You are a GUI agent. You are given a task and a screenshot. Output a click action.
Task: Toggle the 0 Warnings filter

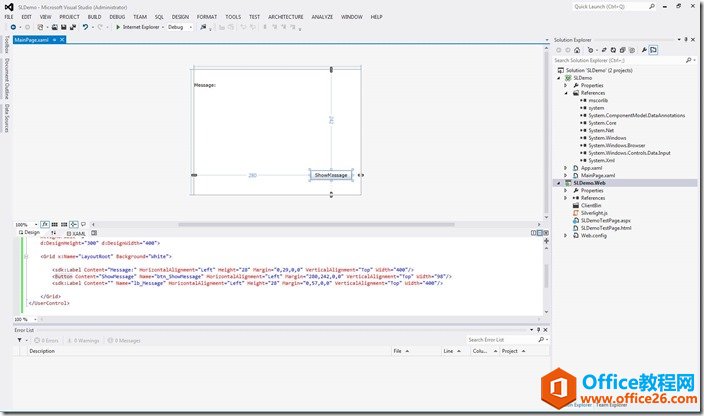click(84, 341)
